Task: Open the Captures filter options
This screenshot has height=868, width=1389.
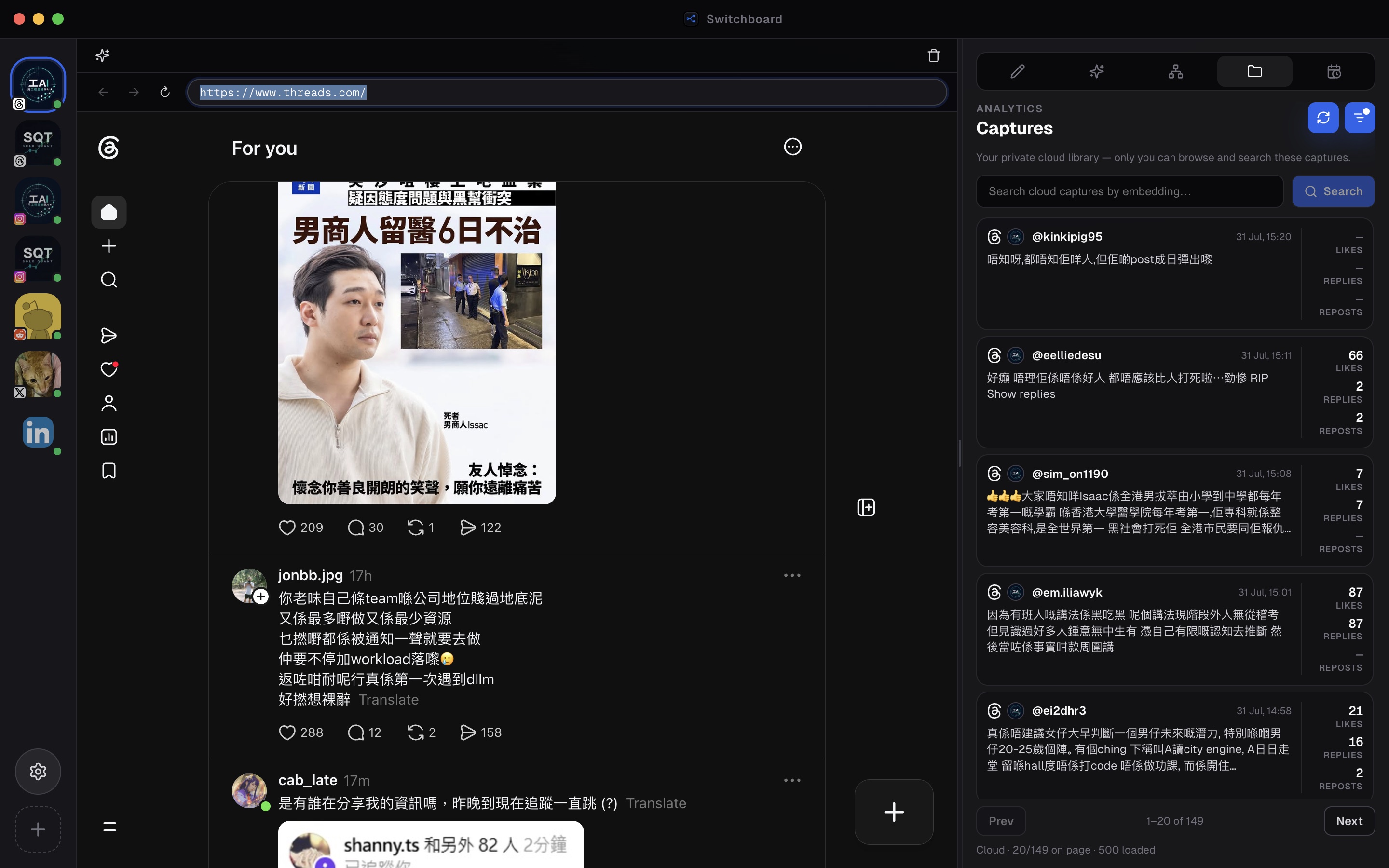Action: coord(1360,118)
